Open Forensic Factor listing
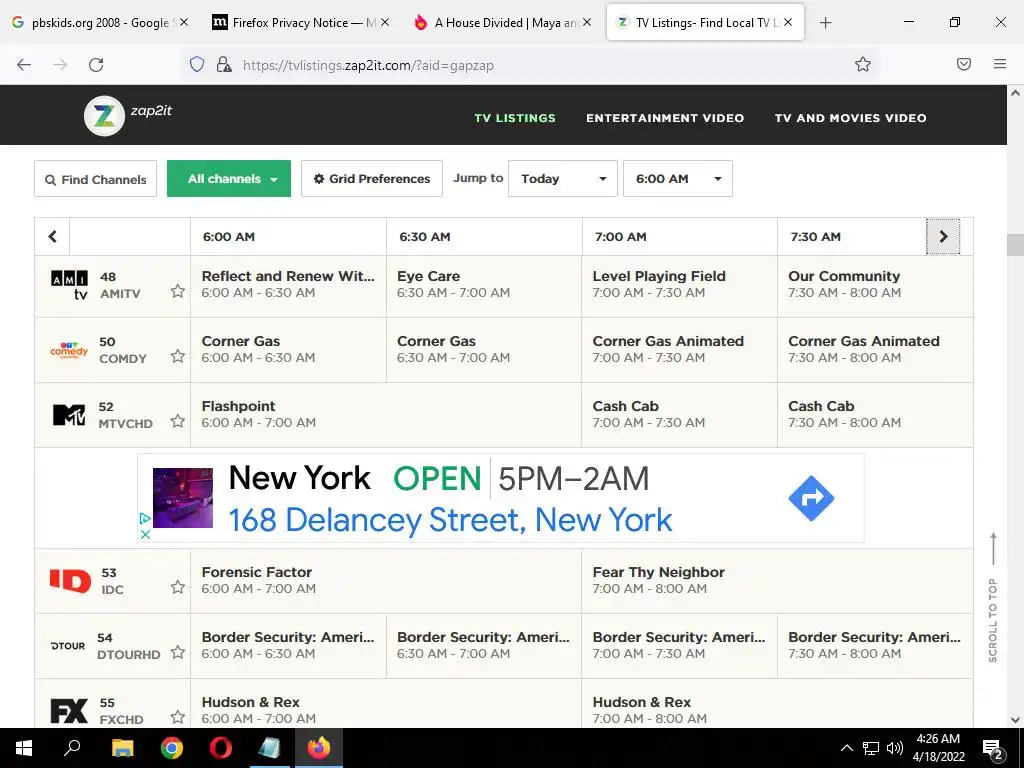1024x768 pixels. tap(385, 581)
